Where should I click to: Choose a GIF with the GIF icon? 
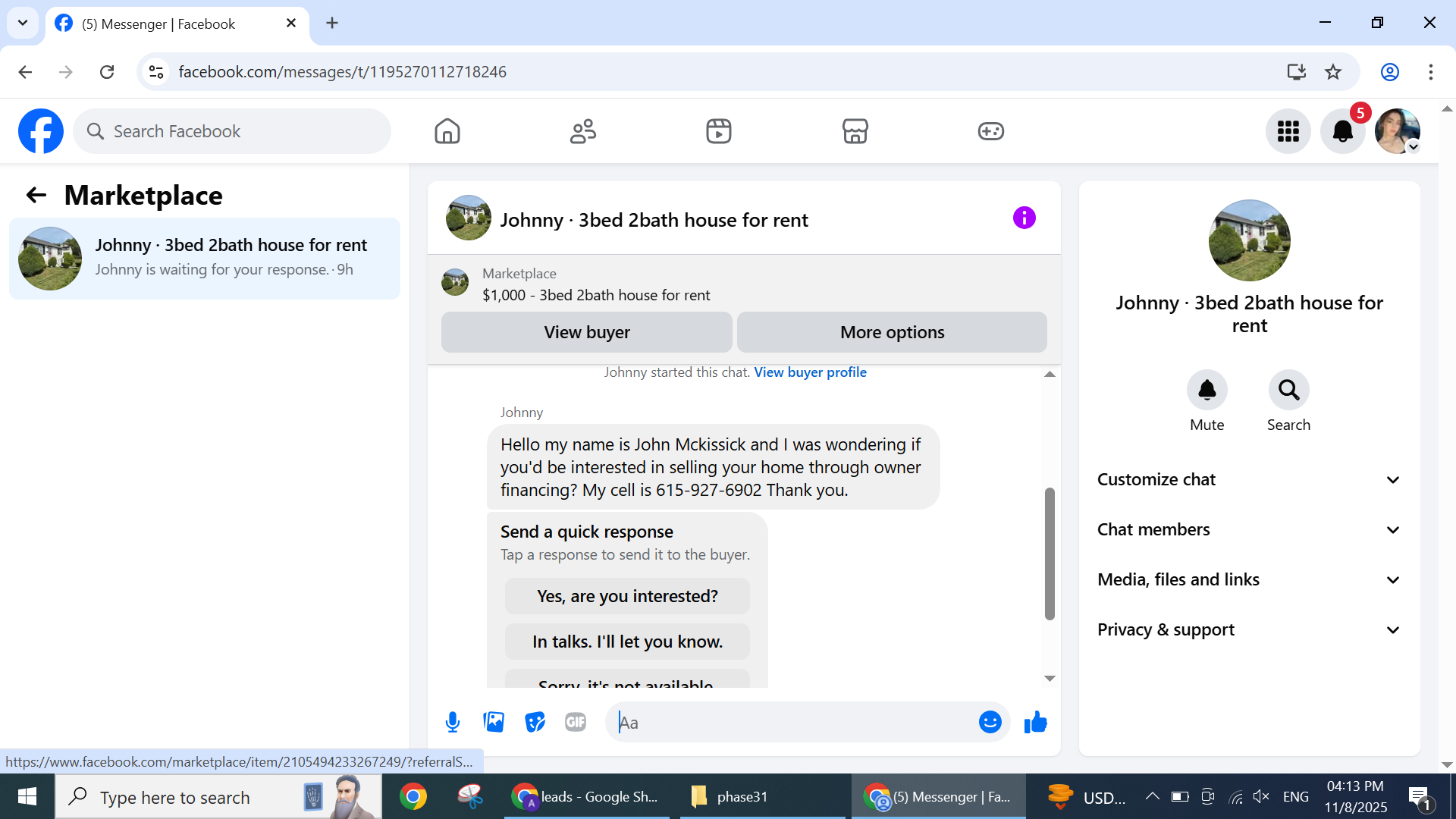point(576,722)
